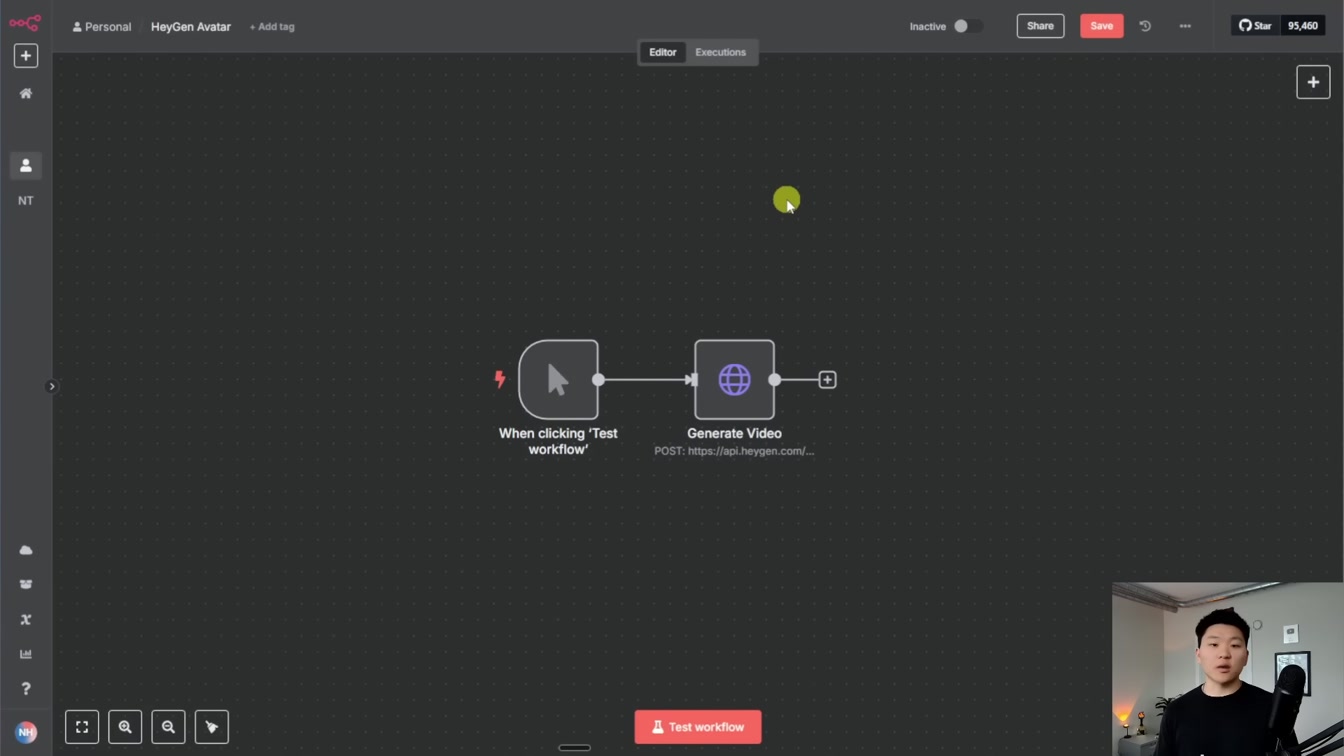1344x756 pixels.
Task: Click the Personal breadcrumb link
Action: point(102,27)
